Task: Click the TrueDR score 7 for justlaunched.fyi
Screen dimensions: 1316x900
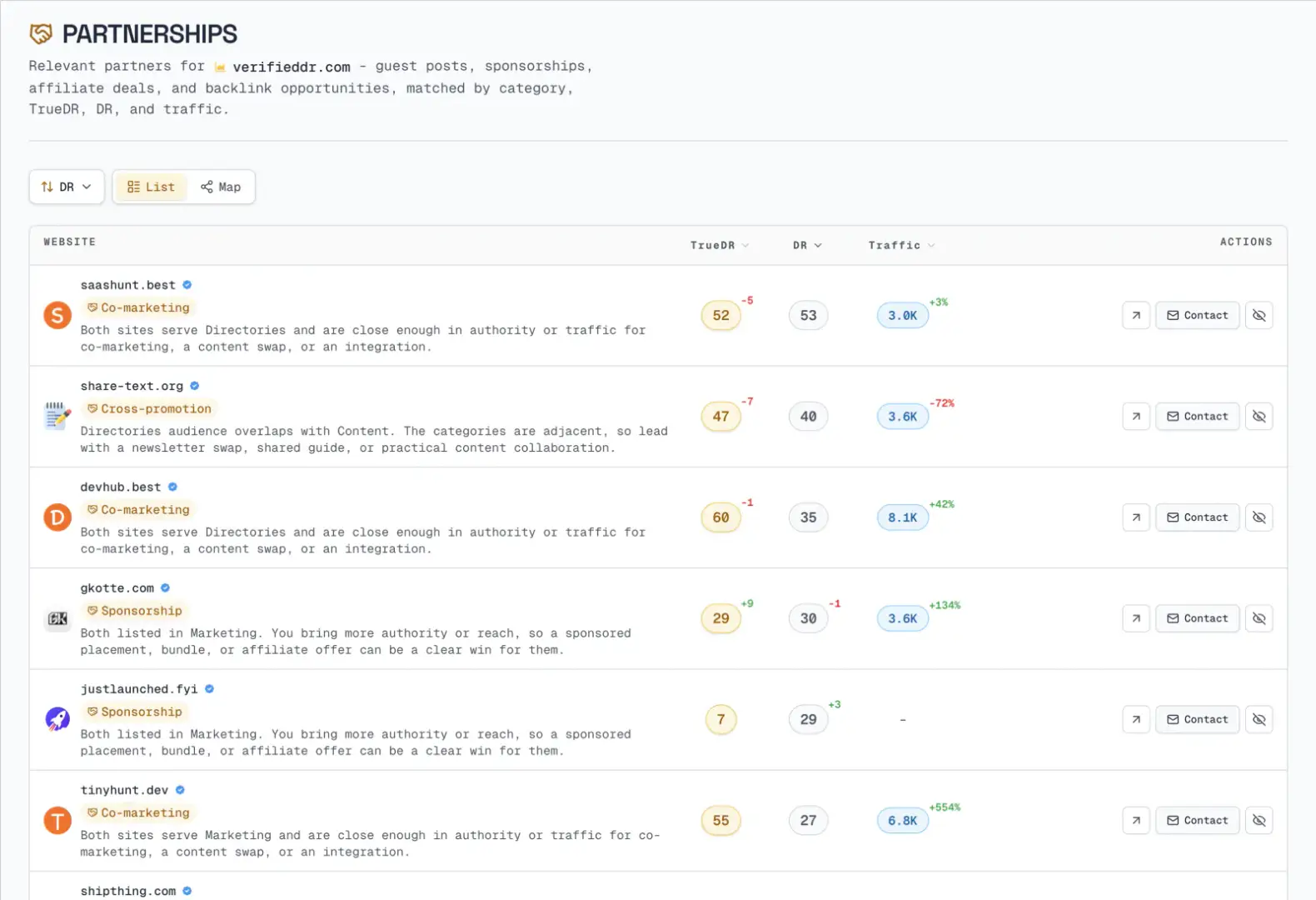Action: click(720, 719)
